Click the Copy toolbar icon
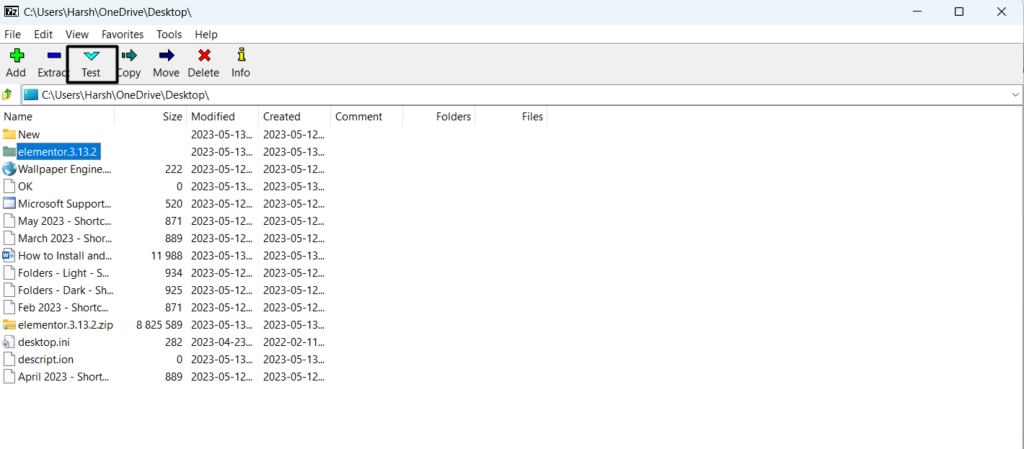Viewport: 1024px width, 449px height. tap(129, 55)
